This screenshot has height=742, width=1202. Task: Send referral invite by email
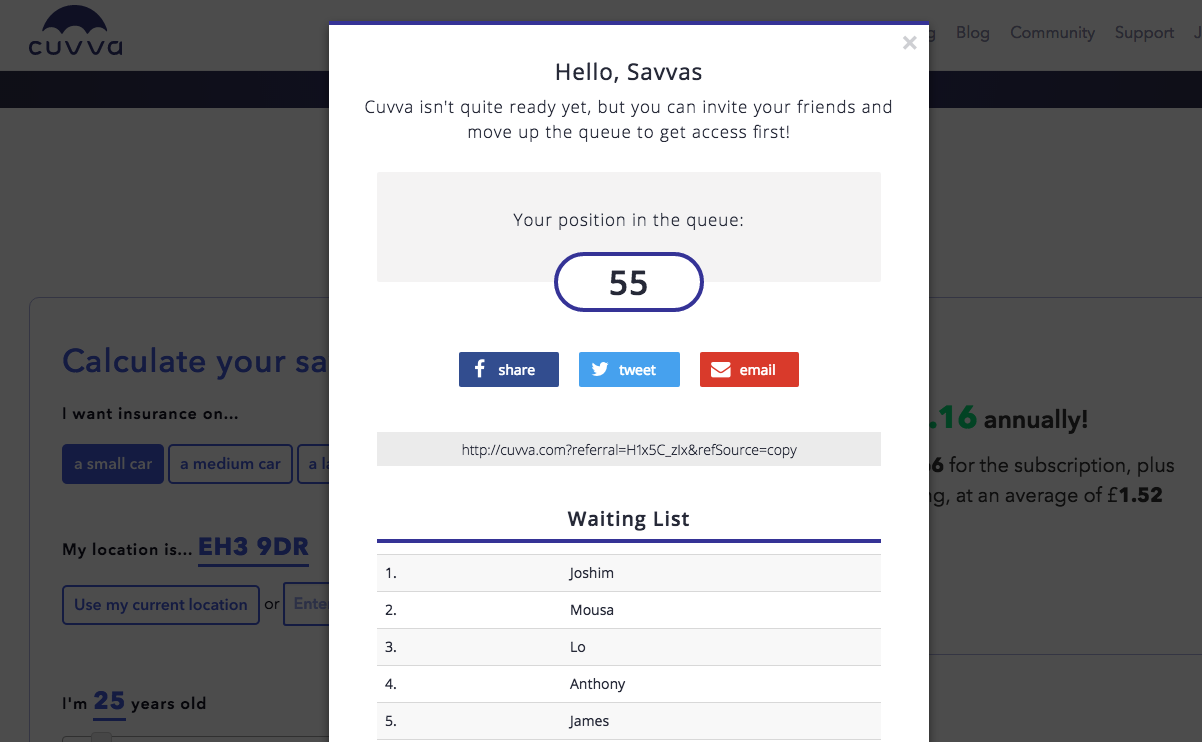[749, 369]
